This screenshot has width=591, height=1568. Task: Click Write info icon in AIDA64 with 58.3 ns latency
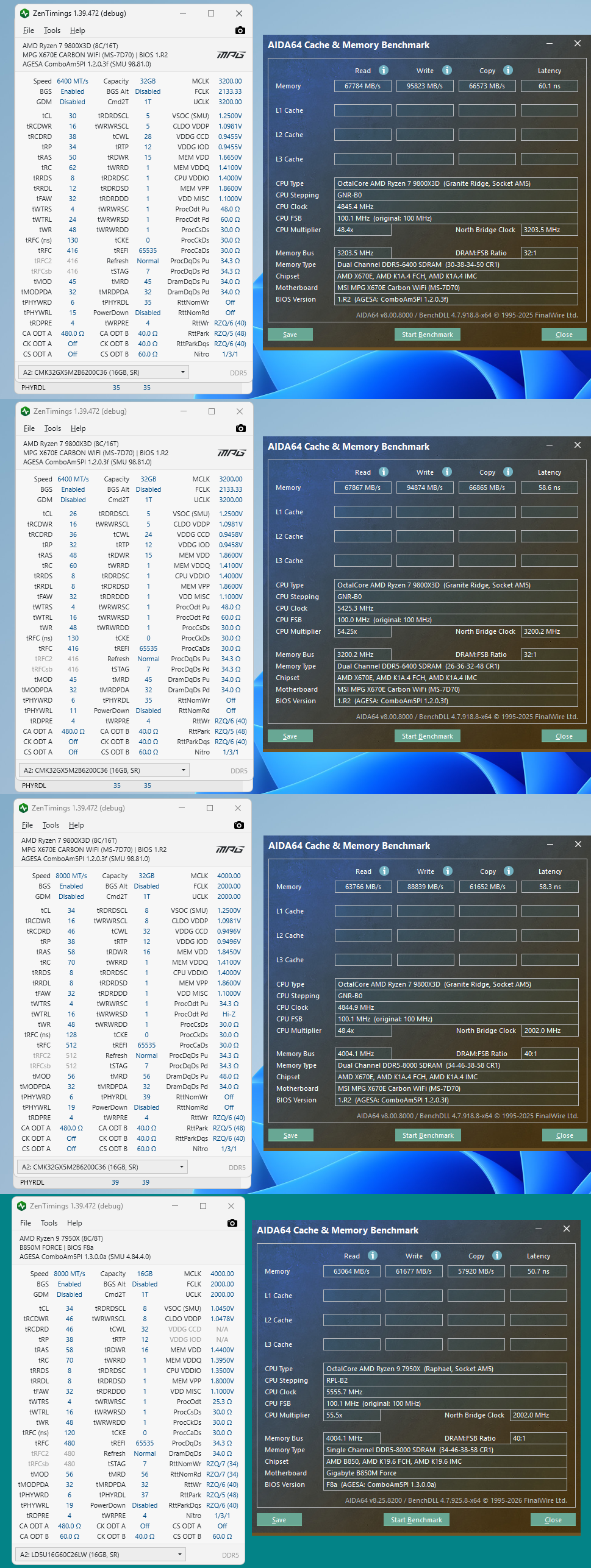pyautogui.click(x=448, y=871)
